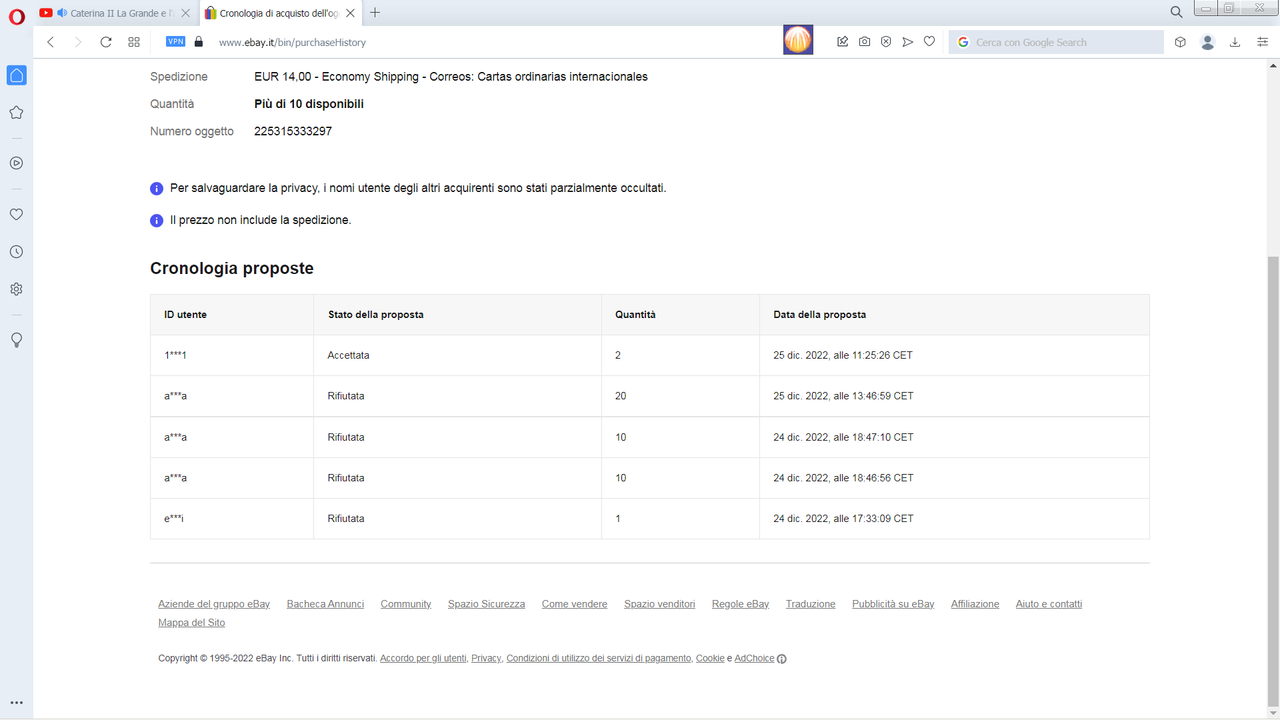Click info icon beside privacy notice
Image resolution: width=1280 pixels, height=720 pixels.
click(157, 188)
